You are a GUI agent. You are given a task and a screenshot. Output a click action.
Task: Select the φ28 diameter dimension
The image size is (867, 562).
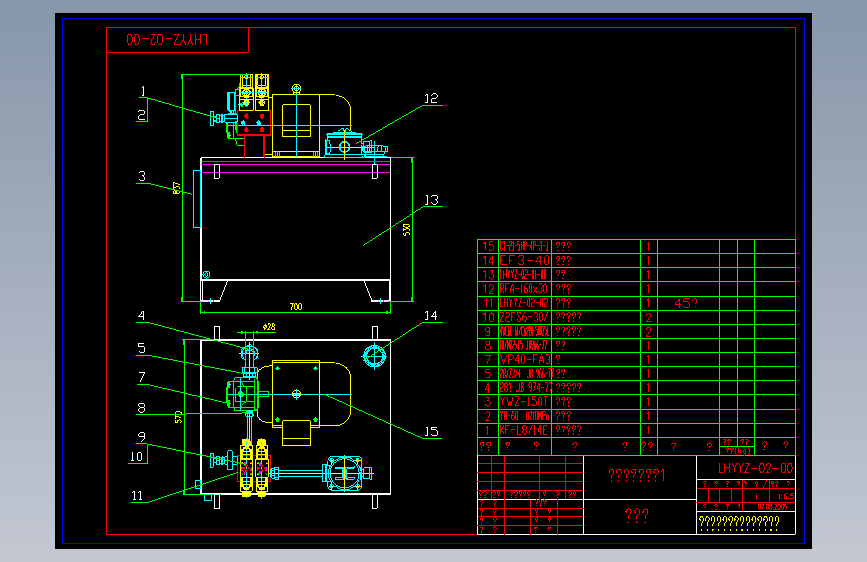pyautogui.click(x=269, y=327)
